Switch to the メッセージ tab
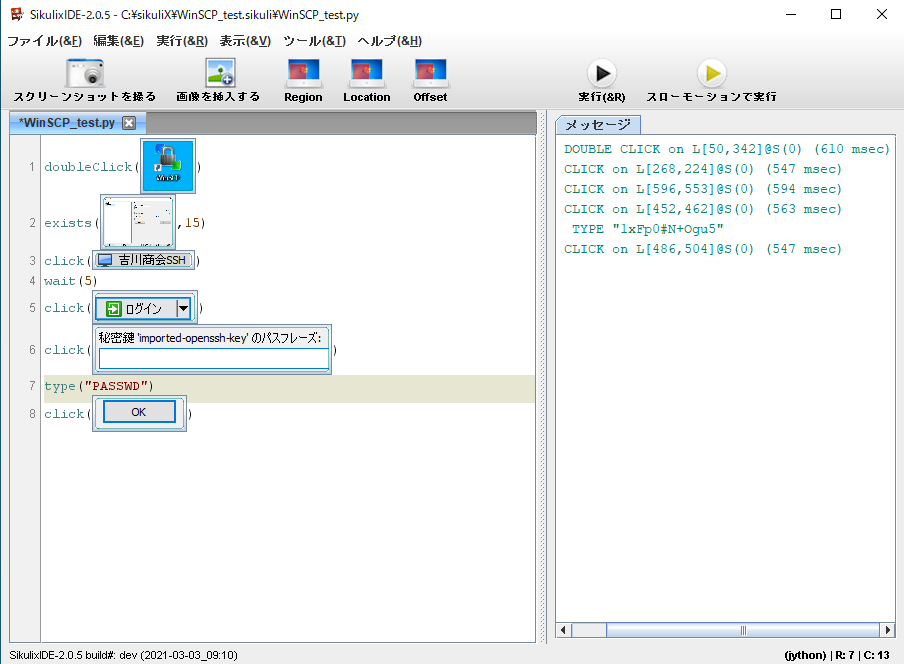The height and width of the screenshot is (664, 904). (598, 125)
